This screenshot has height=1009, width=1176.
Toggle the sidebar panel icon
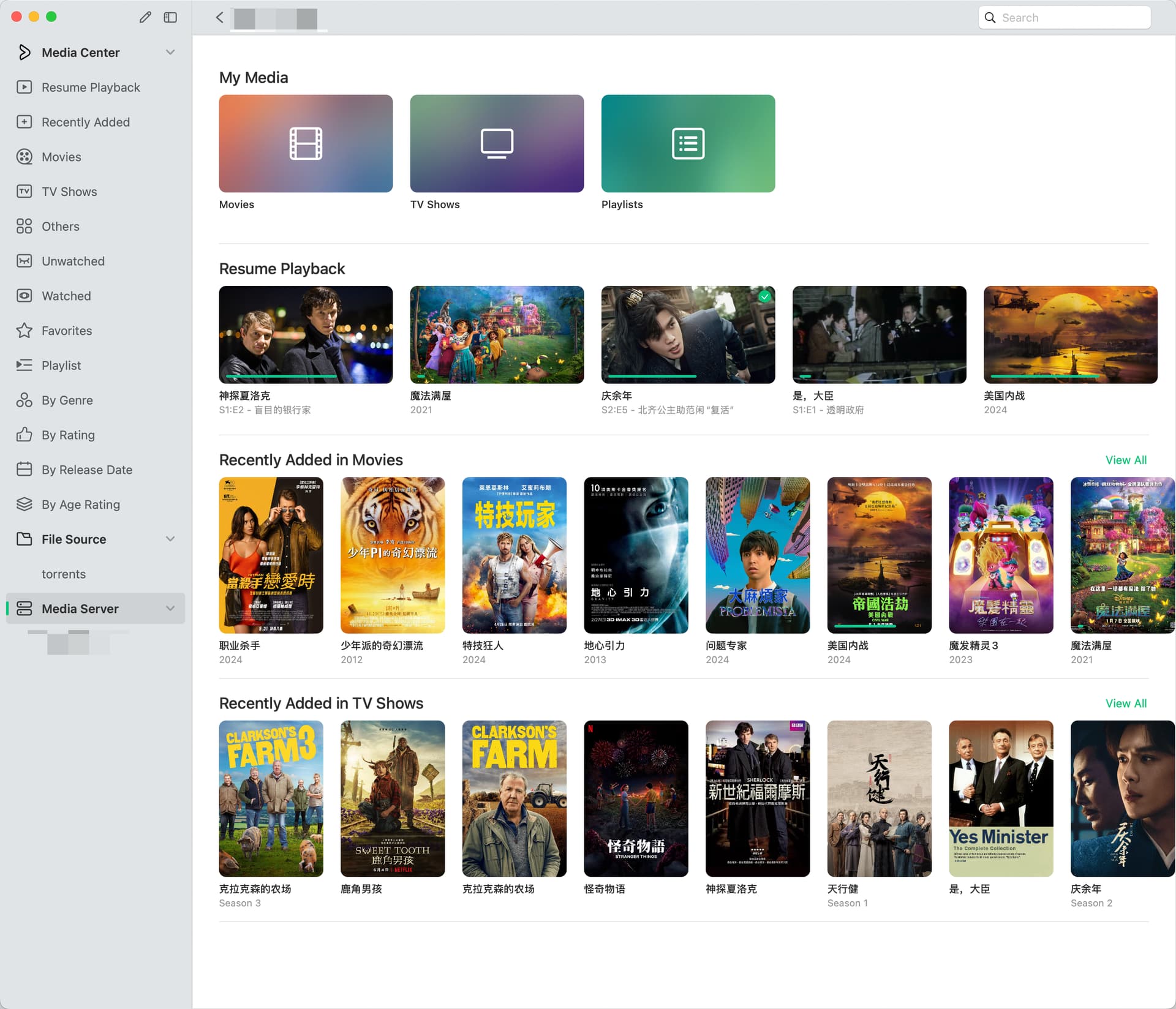(170, 17)
